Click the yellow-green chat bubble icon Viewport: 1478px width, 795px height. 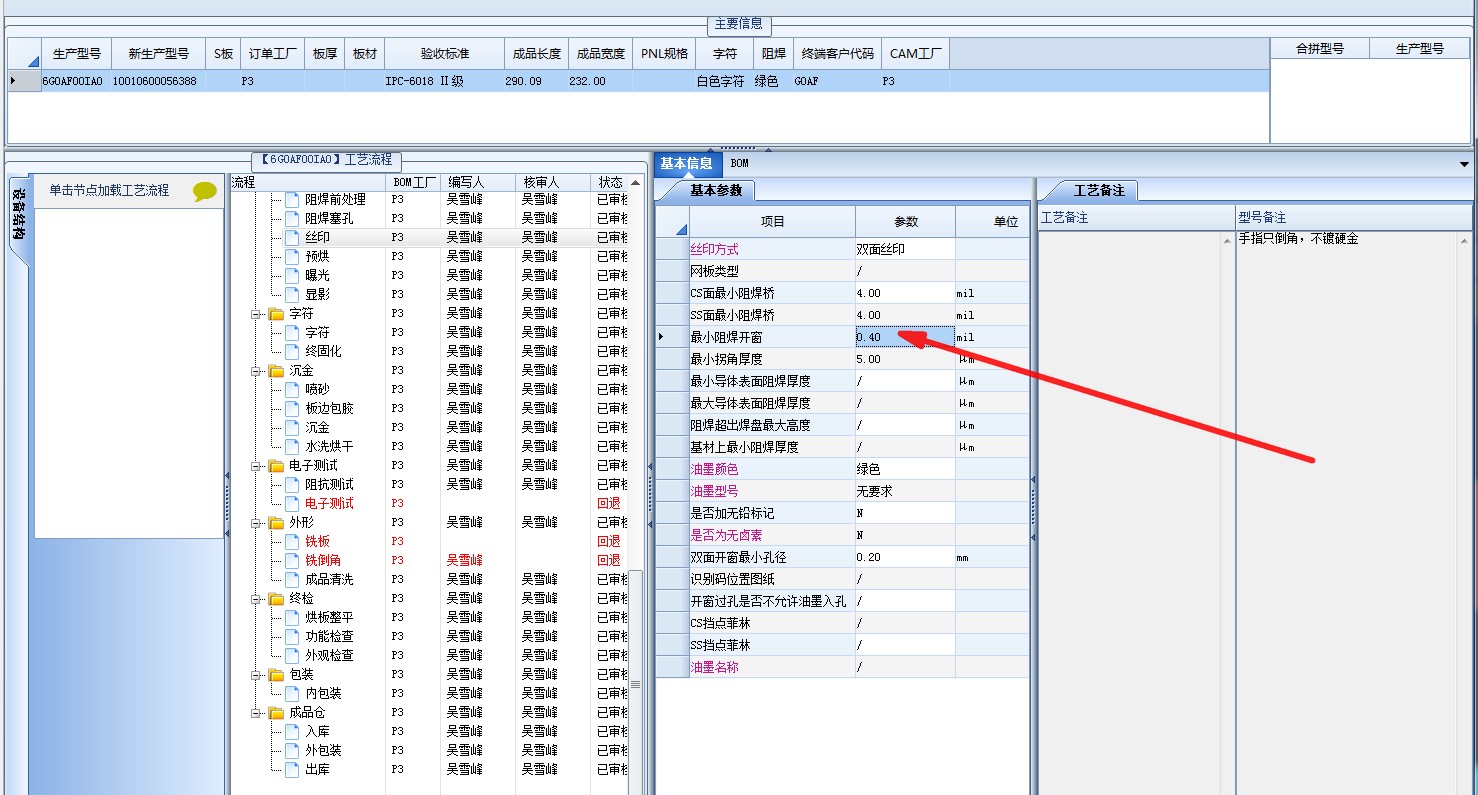point(205,191)
